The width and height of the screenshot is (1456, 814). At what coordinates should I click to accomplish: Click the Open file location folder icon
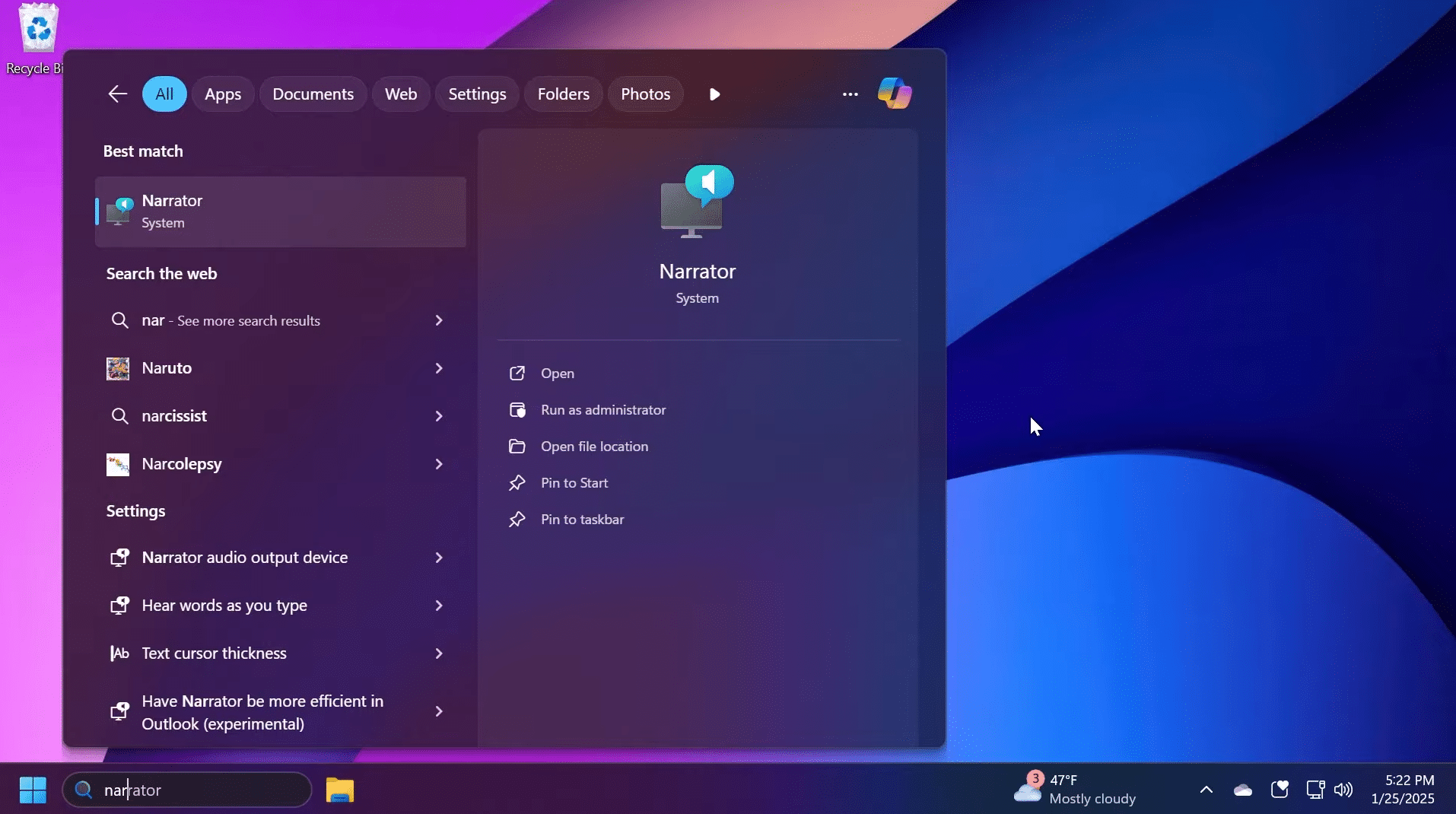[517, 447]
